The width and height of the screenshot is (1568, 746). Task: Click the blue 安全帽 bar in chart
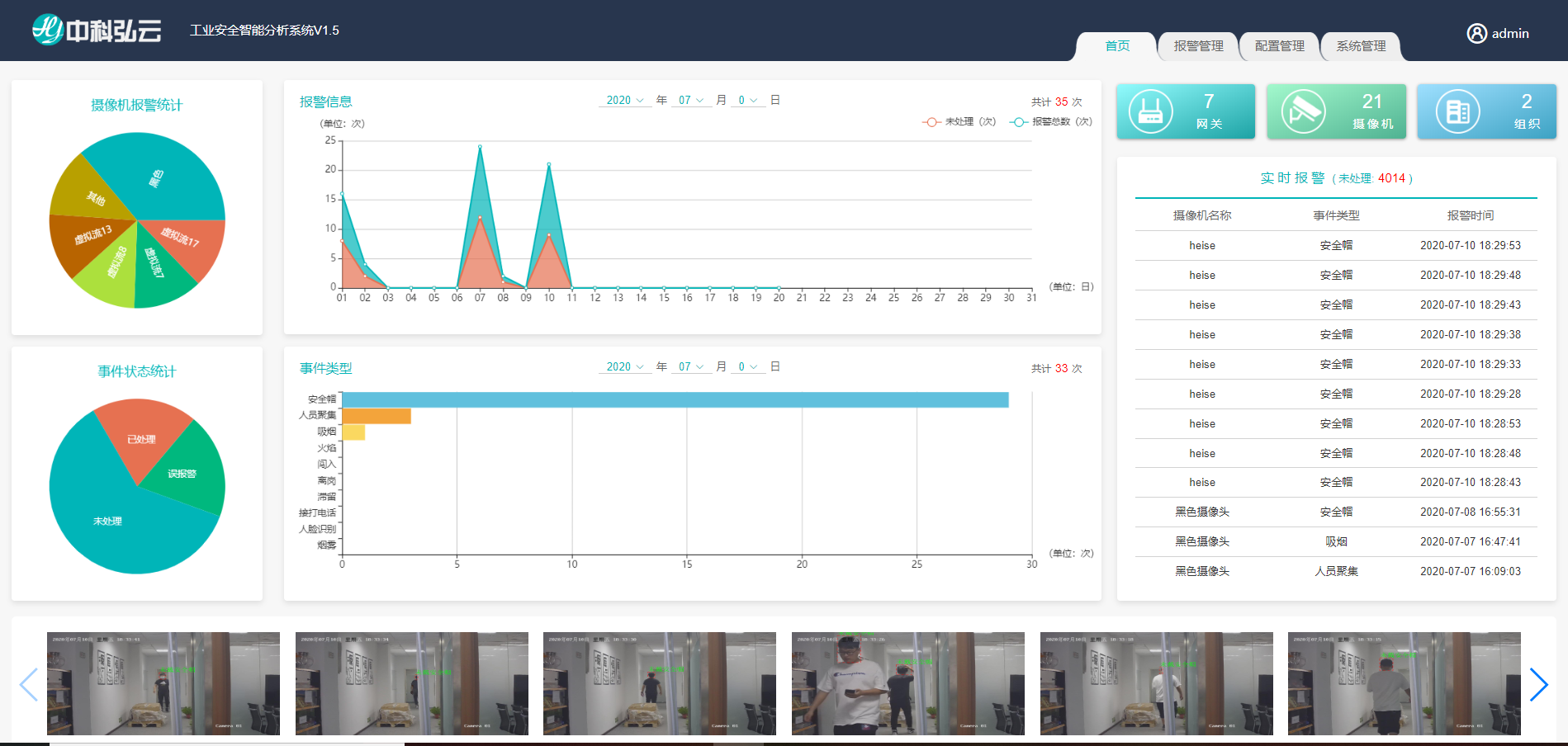675,399
